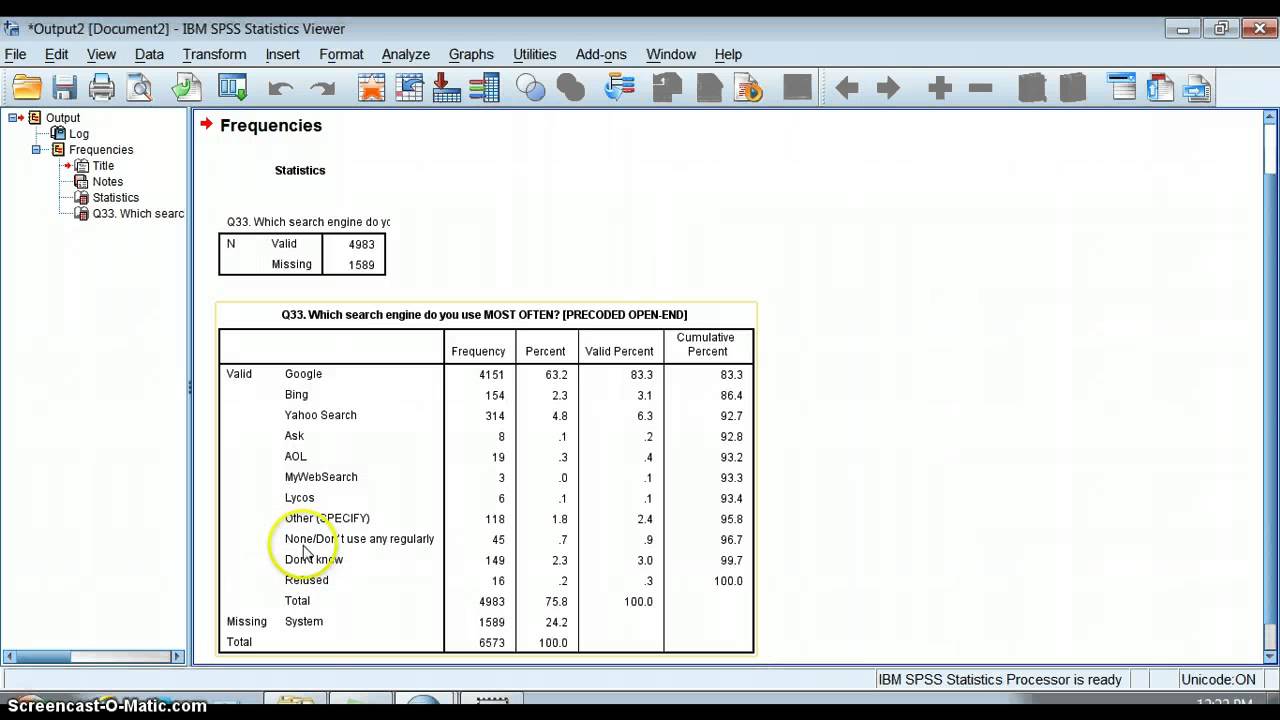
Task: Click the outline pane scroll-left arrow
Action: coord(10,657)
